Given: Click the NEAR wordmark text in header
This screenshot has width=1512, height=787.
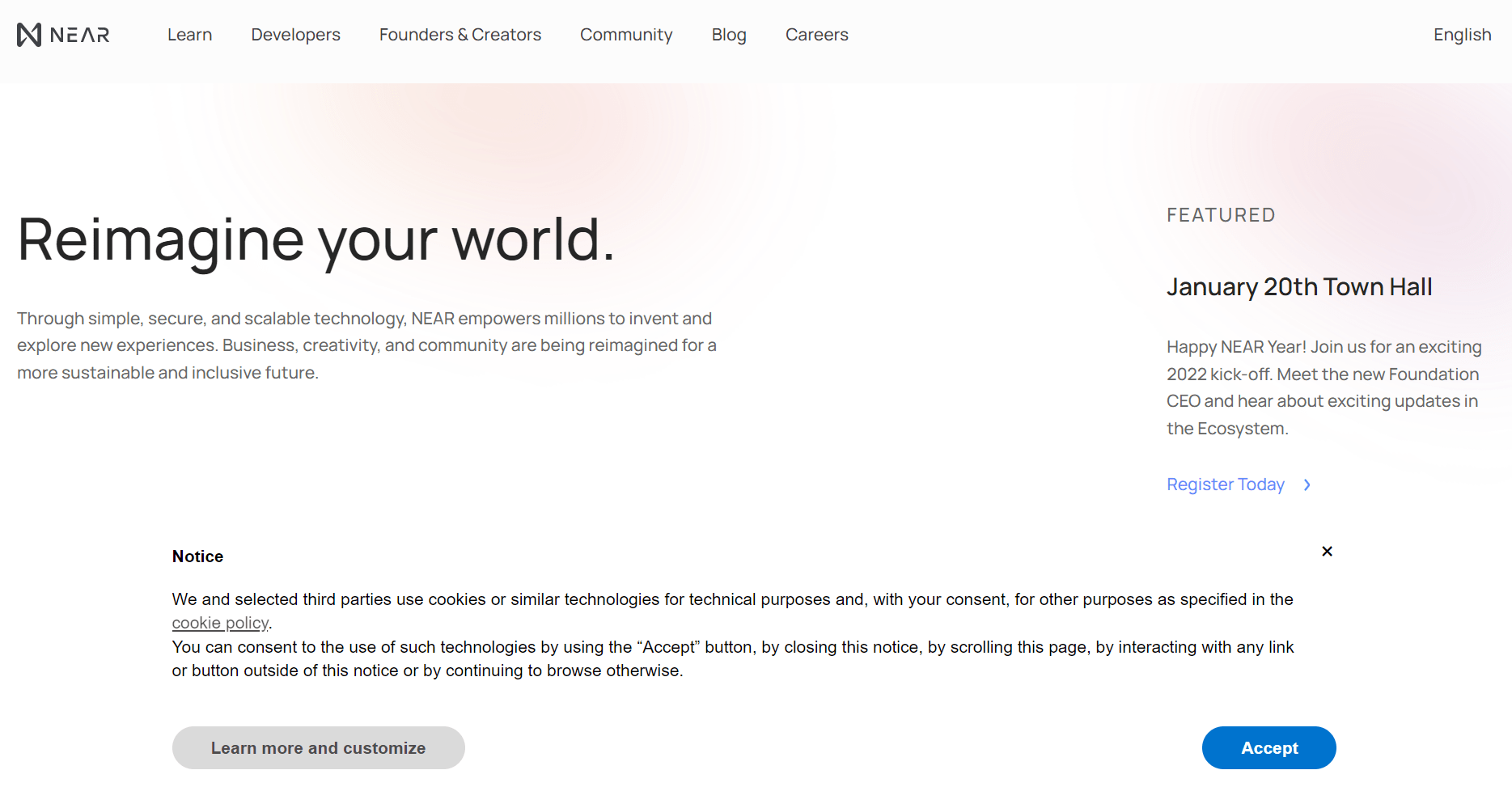Looking at the screenshot, I should pos(79,35).
